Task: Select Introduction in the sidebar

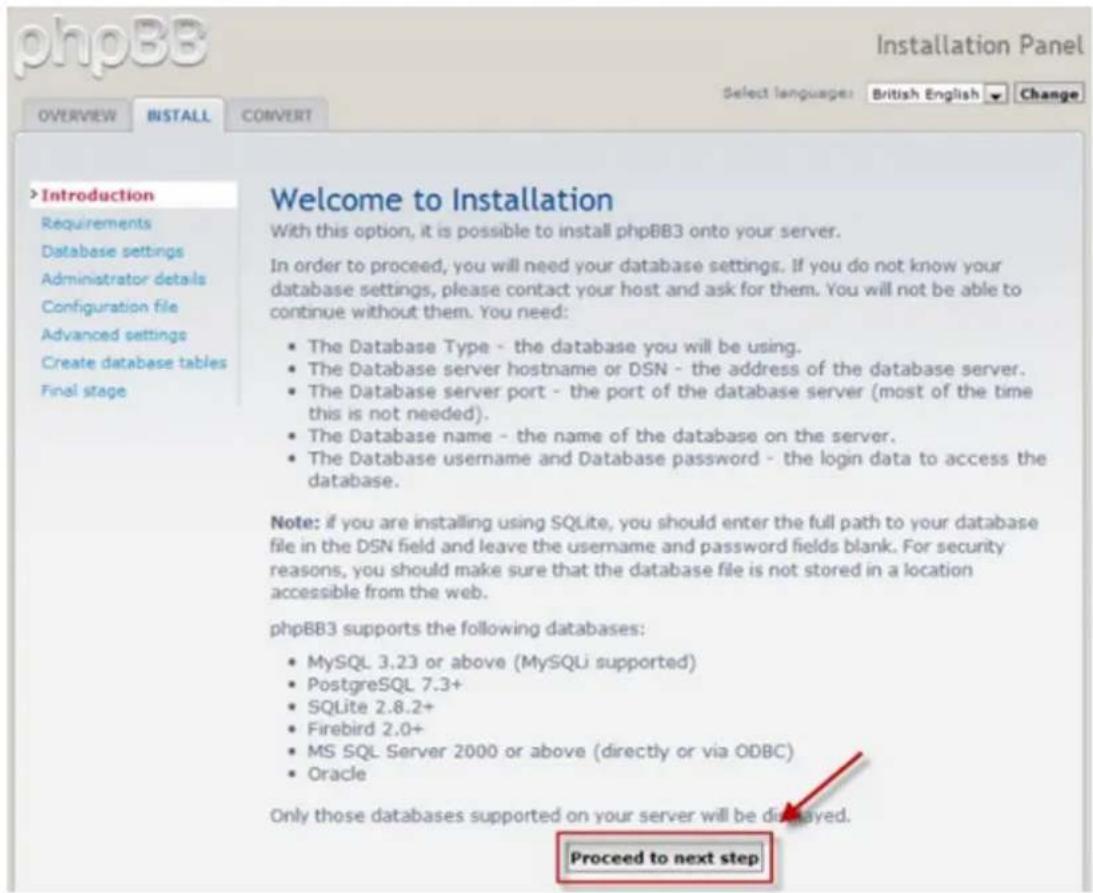Action: click(x=133, y=195)
